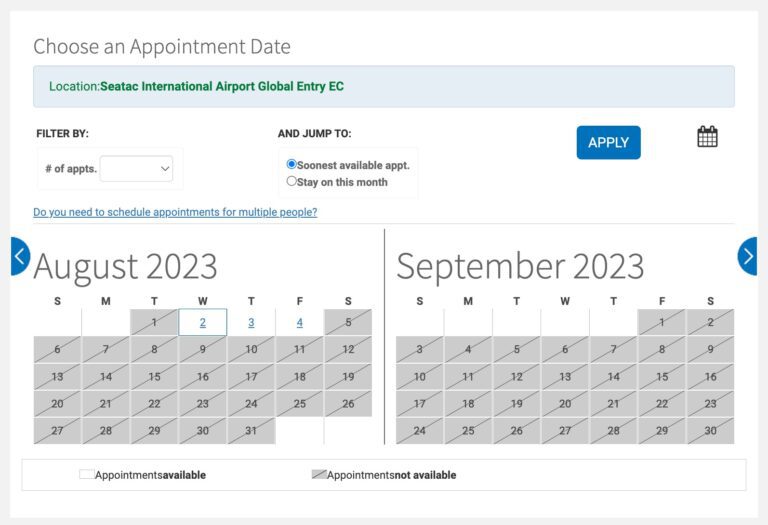768x525 pixels.
Task: Click unavailable September 13 cell
Action: click(565, 377)
